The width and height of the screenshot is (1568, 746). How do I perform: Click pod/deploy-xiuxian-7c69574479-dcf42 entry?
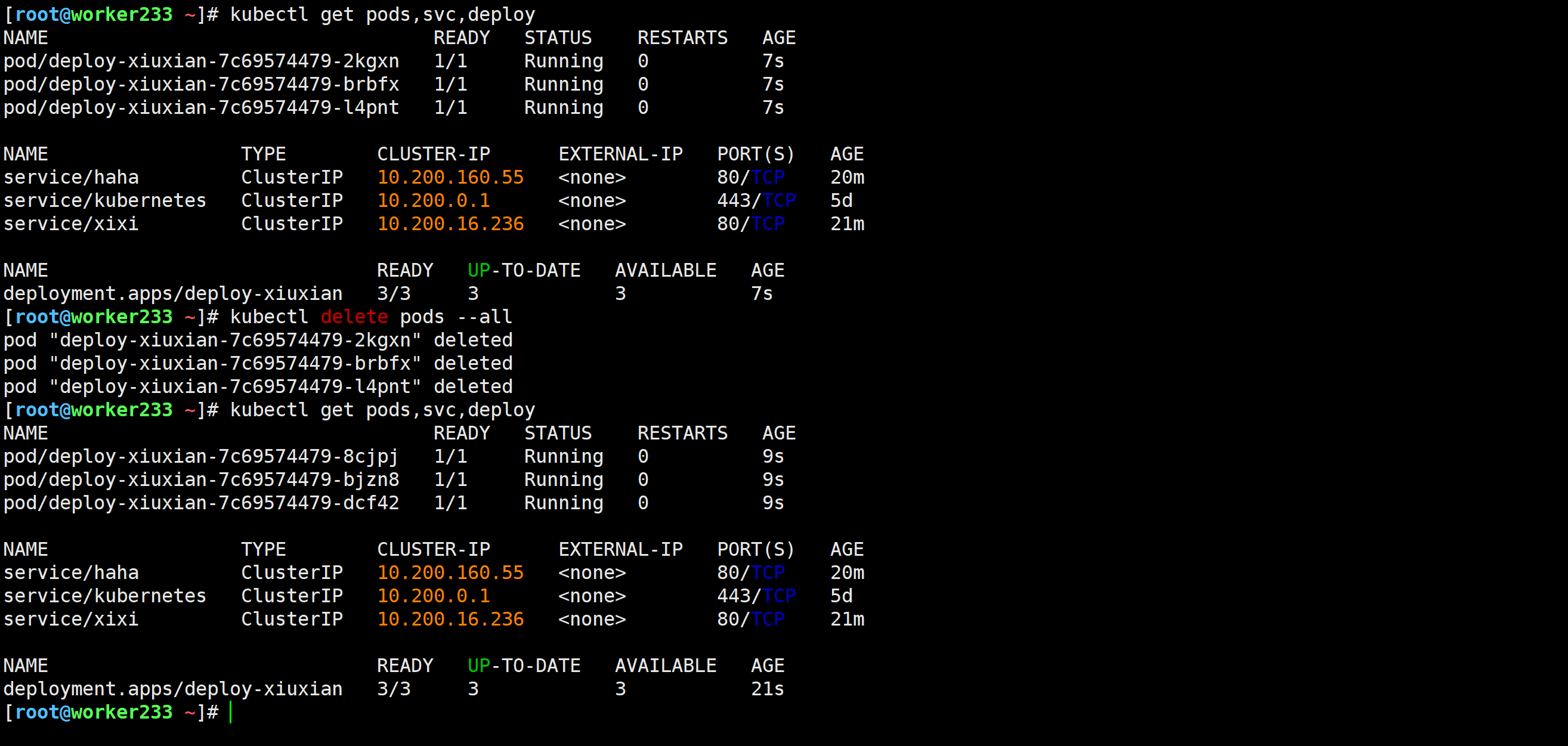tap(201, 503)
